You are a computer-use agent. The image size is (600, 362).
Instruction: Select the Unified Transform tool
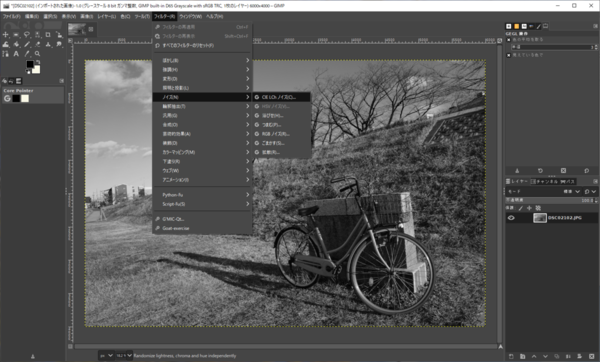[x=59, y=35]
